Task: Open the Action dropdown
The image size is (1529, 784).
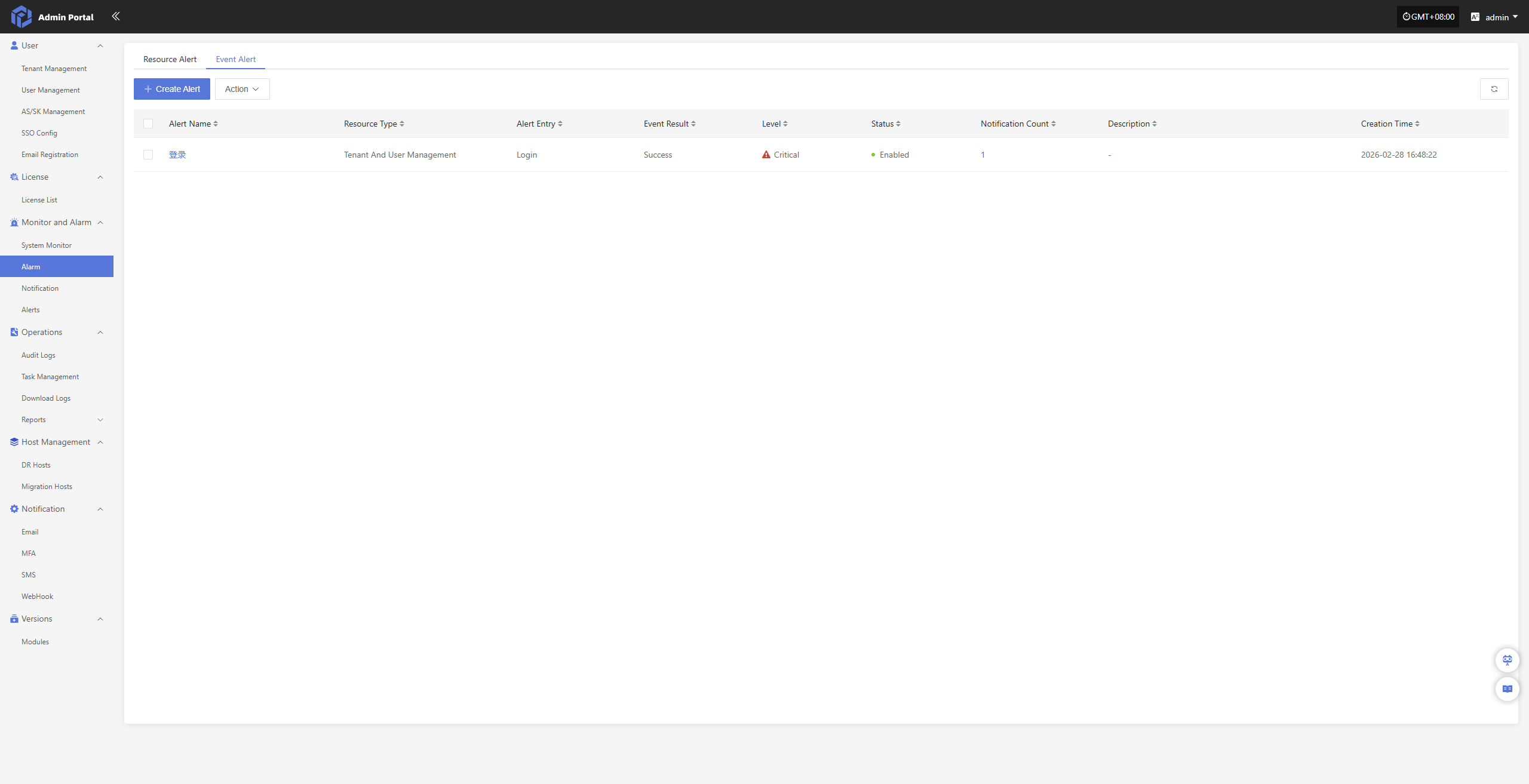Action: tap(242, 89)
